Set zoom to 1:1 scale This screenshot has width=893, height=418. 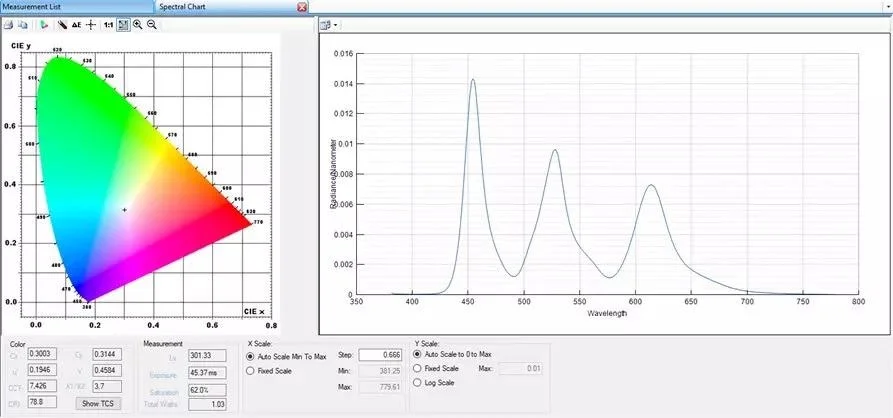(x=108, y=25)
